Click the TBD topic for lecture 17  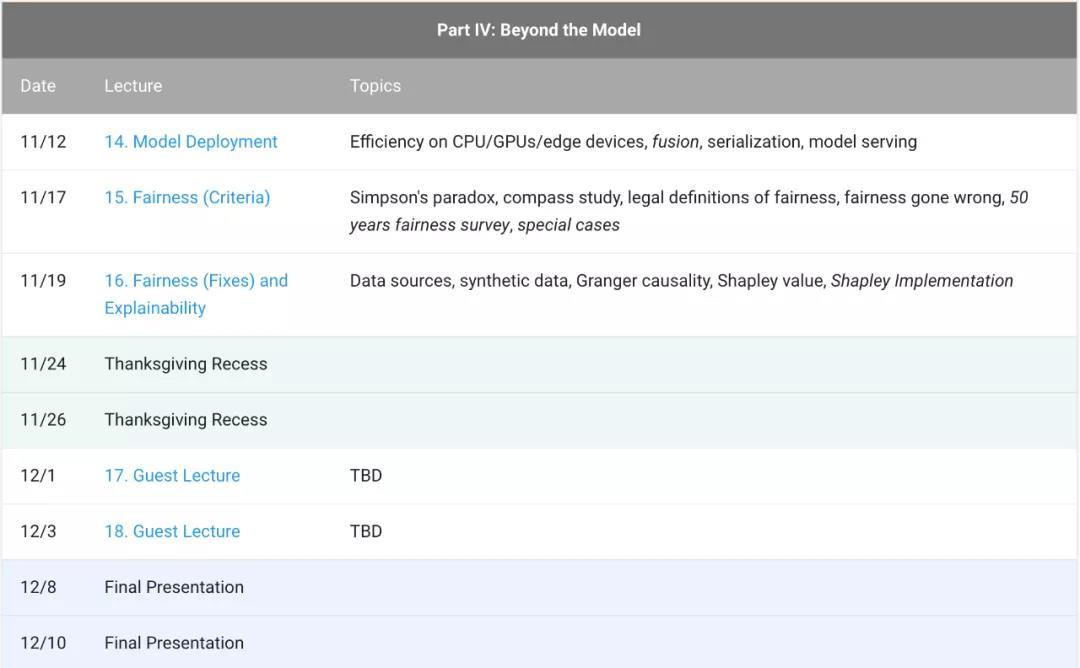point(366,476)
